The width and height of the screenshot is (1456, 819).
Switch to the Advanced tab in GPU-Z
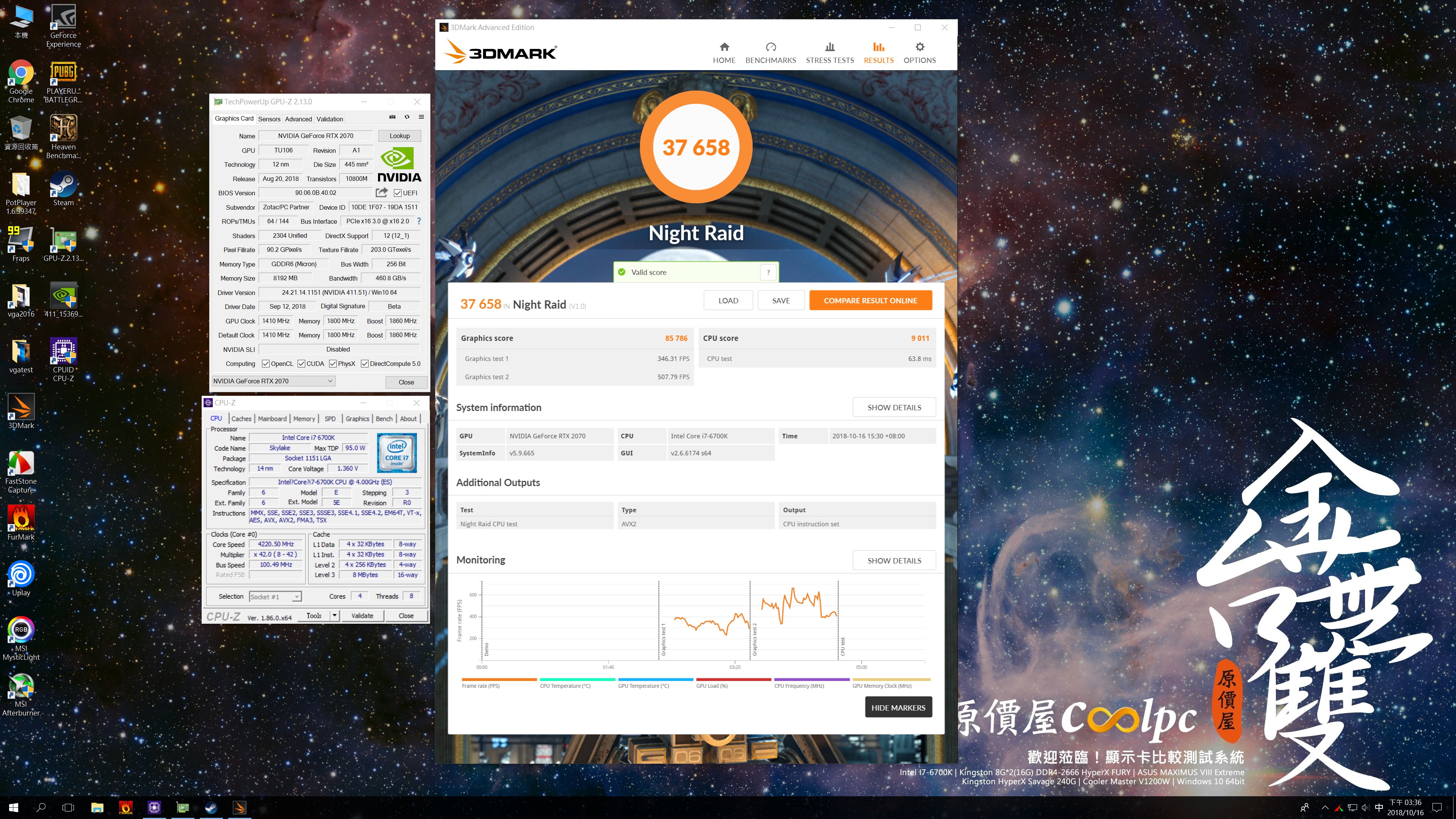click(x=298, y=119)
